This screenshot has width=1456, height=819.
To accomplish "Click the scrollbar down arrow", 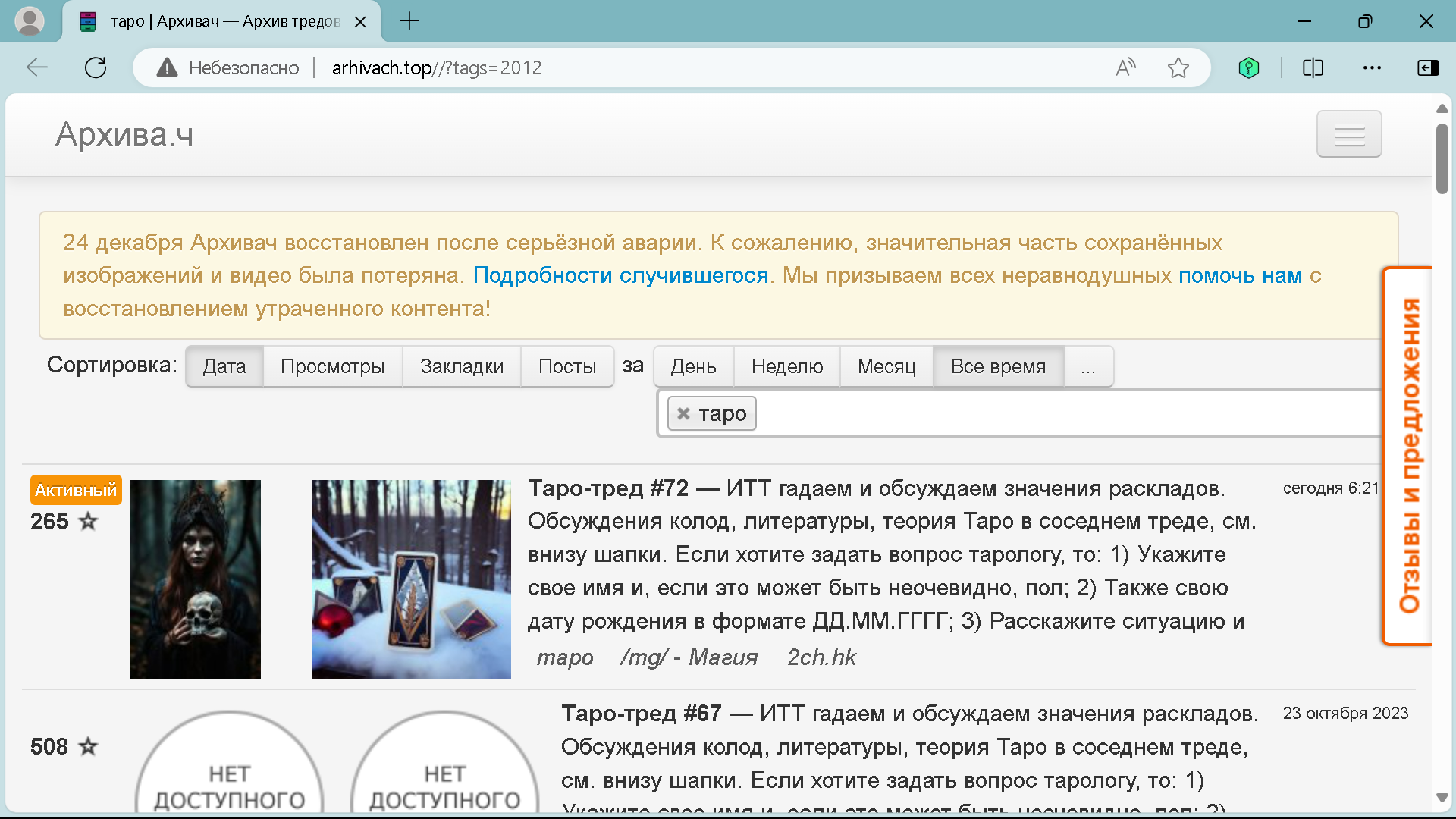I will [x=1442, y=798].
